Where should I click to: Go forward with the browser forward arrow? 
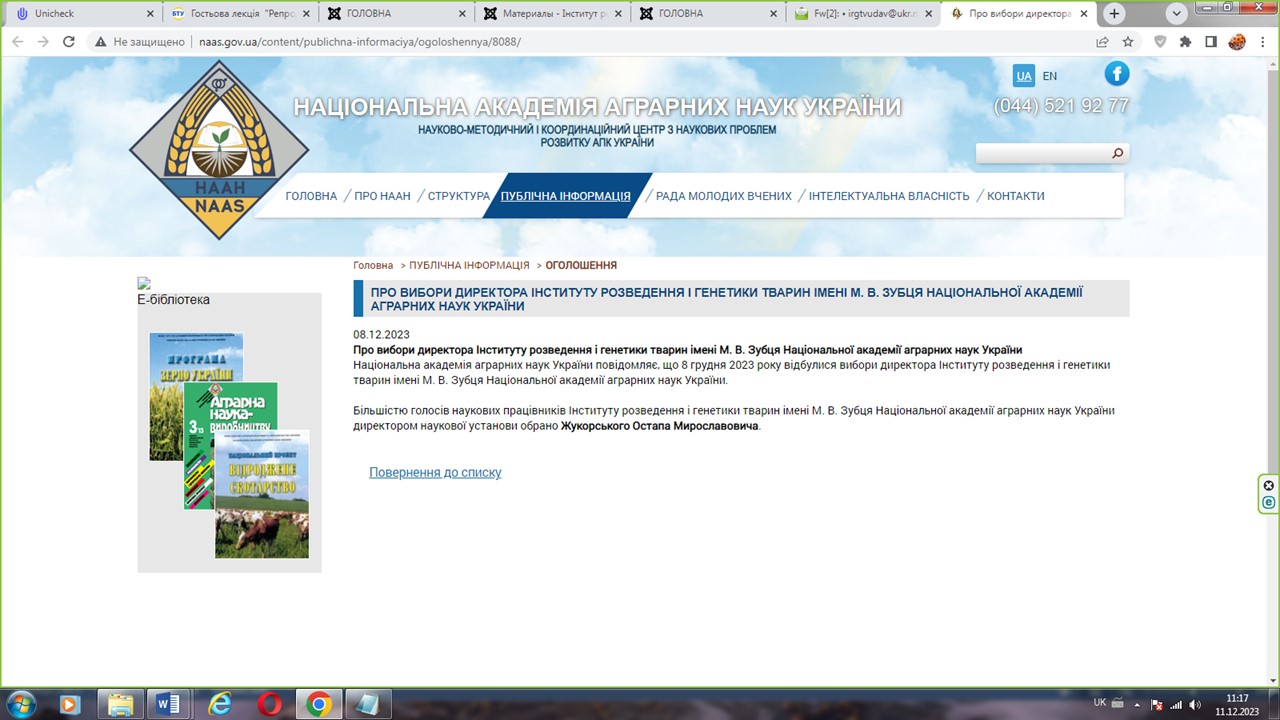point(43,42)
